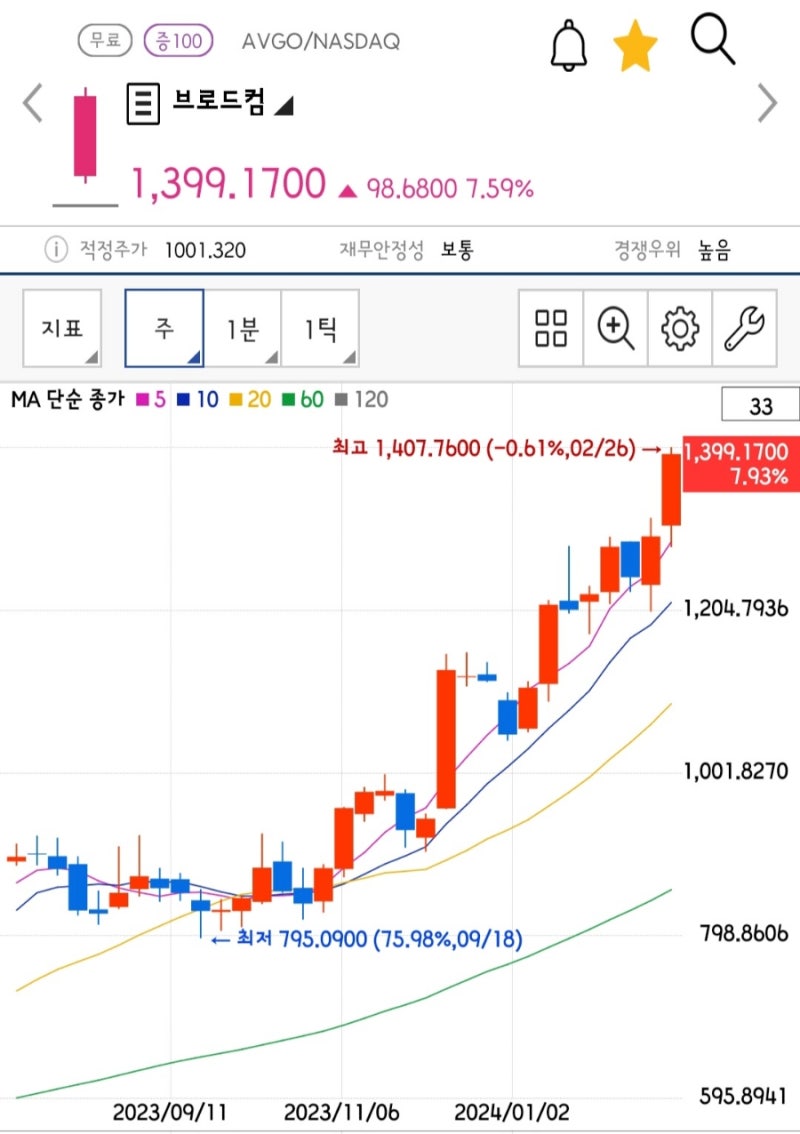Open chart tools via wrench icon

pyautogui.click(x=742, y=328)
